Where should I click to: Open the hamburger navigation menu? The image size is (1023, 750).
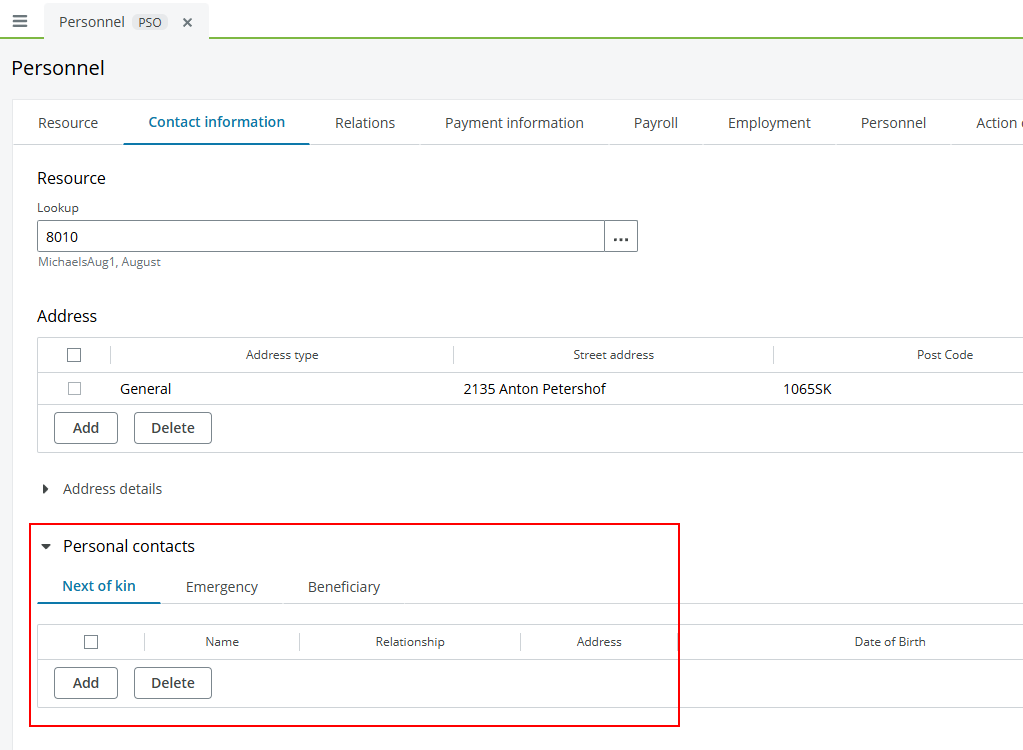tap(20, 21)
